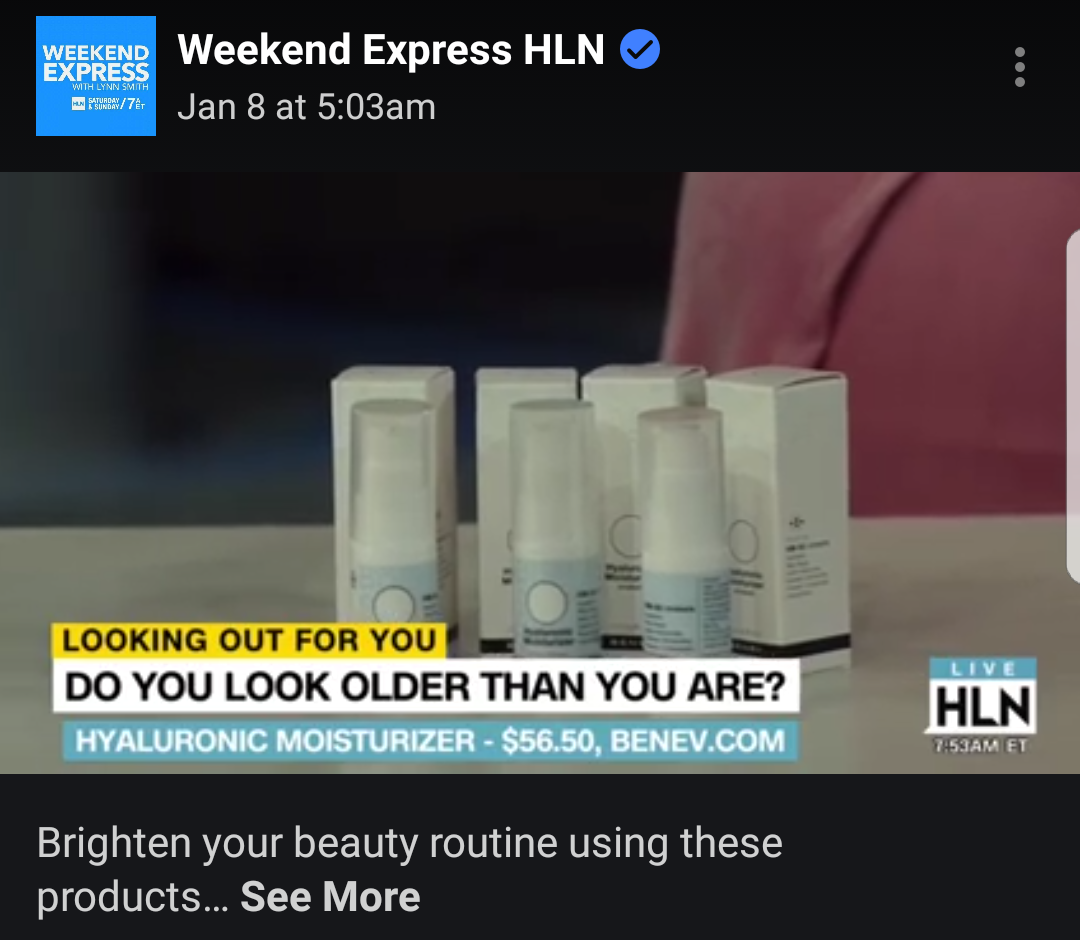Click the 7:53AM ET time under HLN logo
The image size is (1080, 940).
(981, 746)
